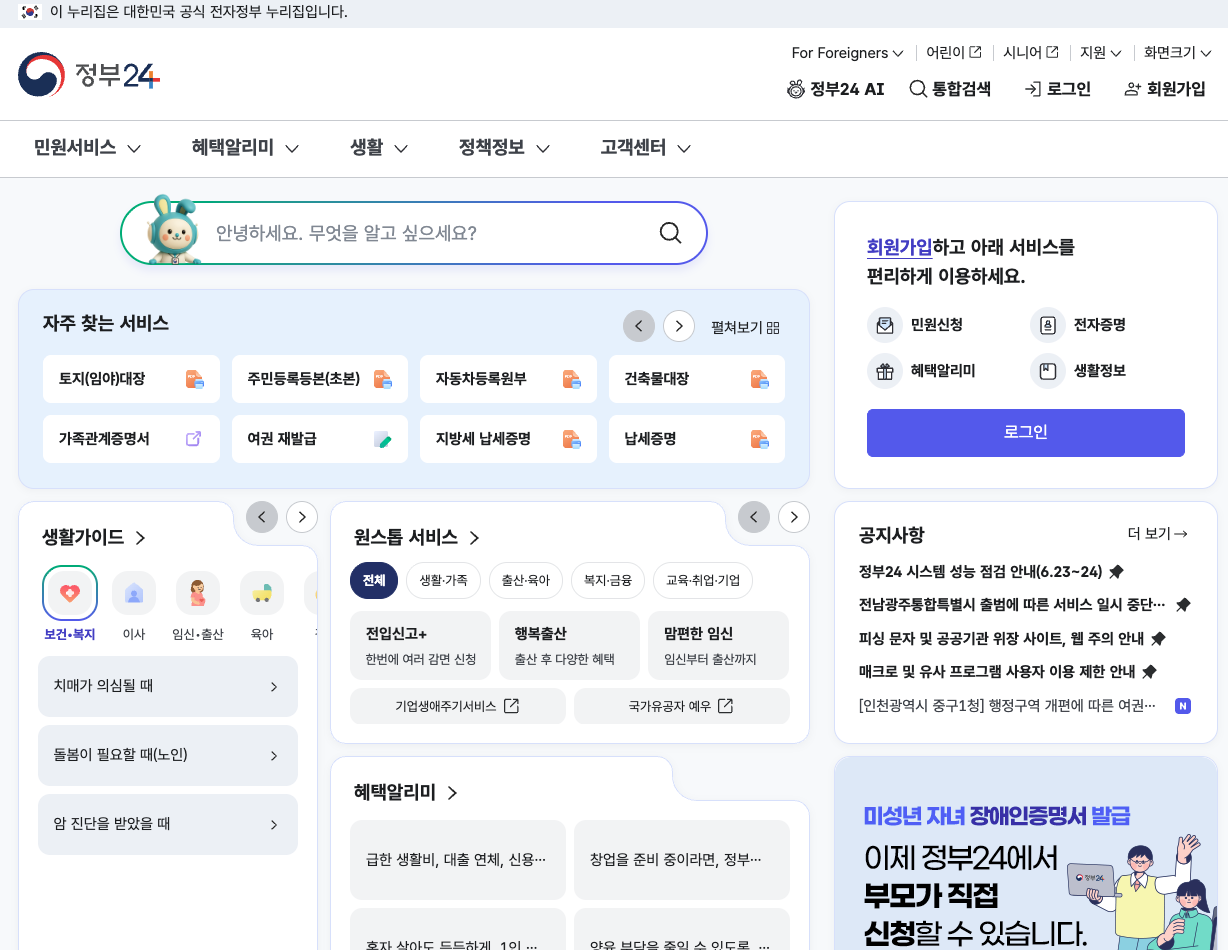Click the underlined 회원가입 link in panel

[899, 247]
